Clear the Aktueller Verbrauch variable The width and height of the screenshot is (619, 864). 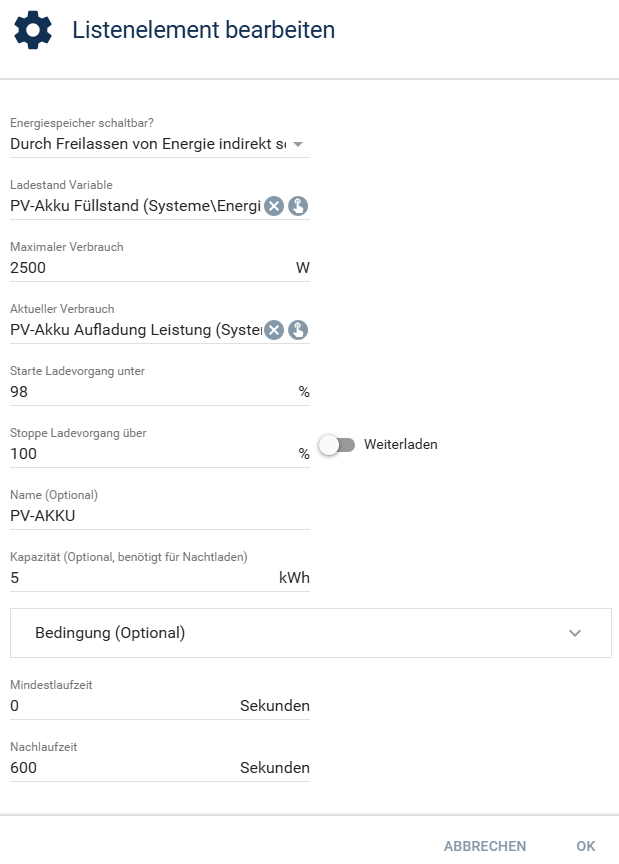[274, 330]
